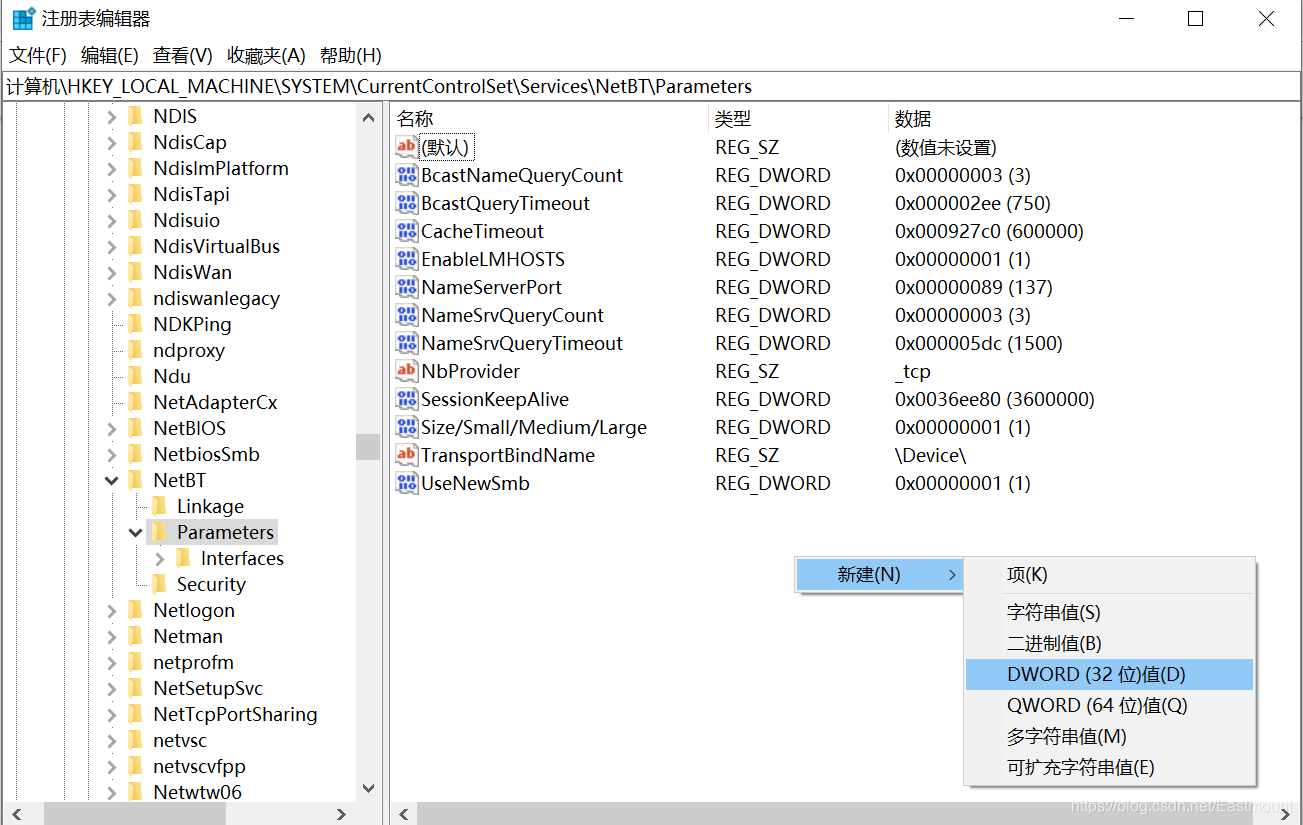Expand the Netman key
Screen dimensions: 1303x825
click(x=112, y=637)
